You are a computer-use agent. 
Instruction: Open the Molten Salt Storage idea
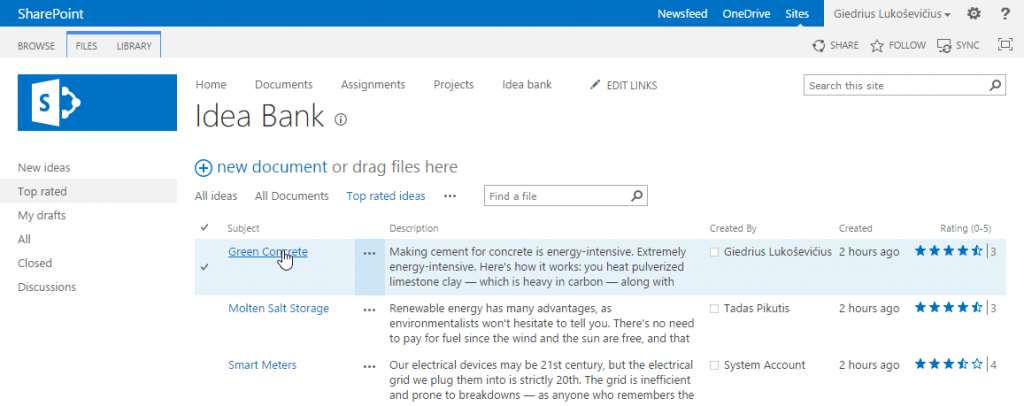(278, 308)
